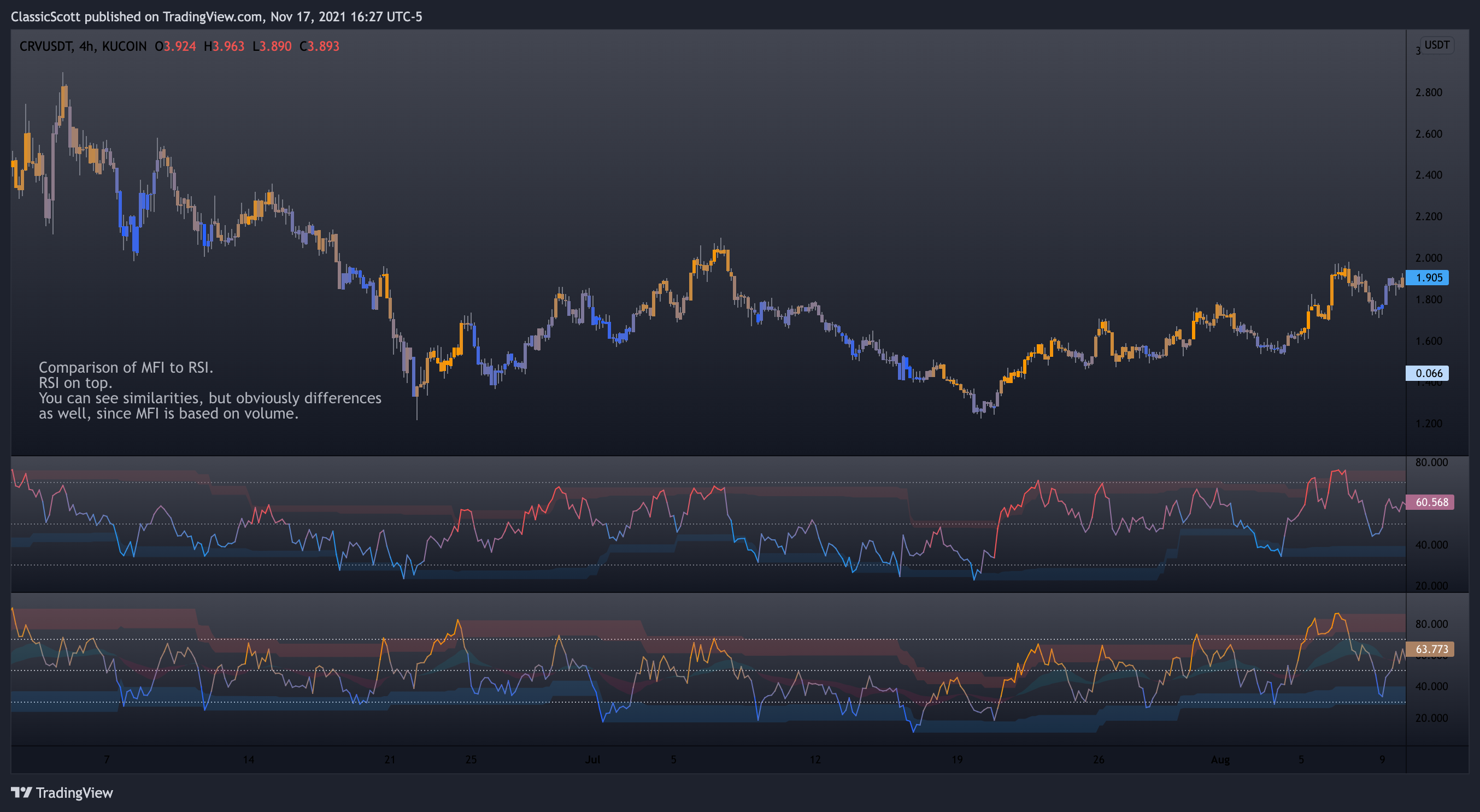This screenshot has height=812, width=1480.
Task: Click the close value C3.893
Action: click(x=319, y=46)
